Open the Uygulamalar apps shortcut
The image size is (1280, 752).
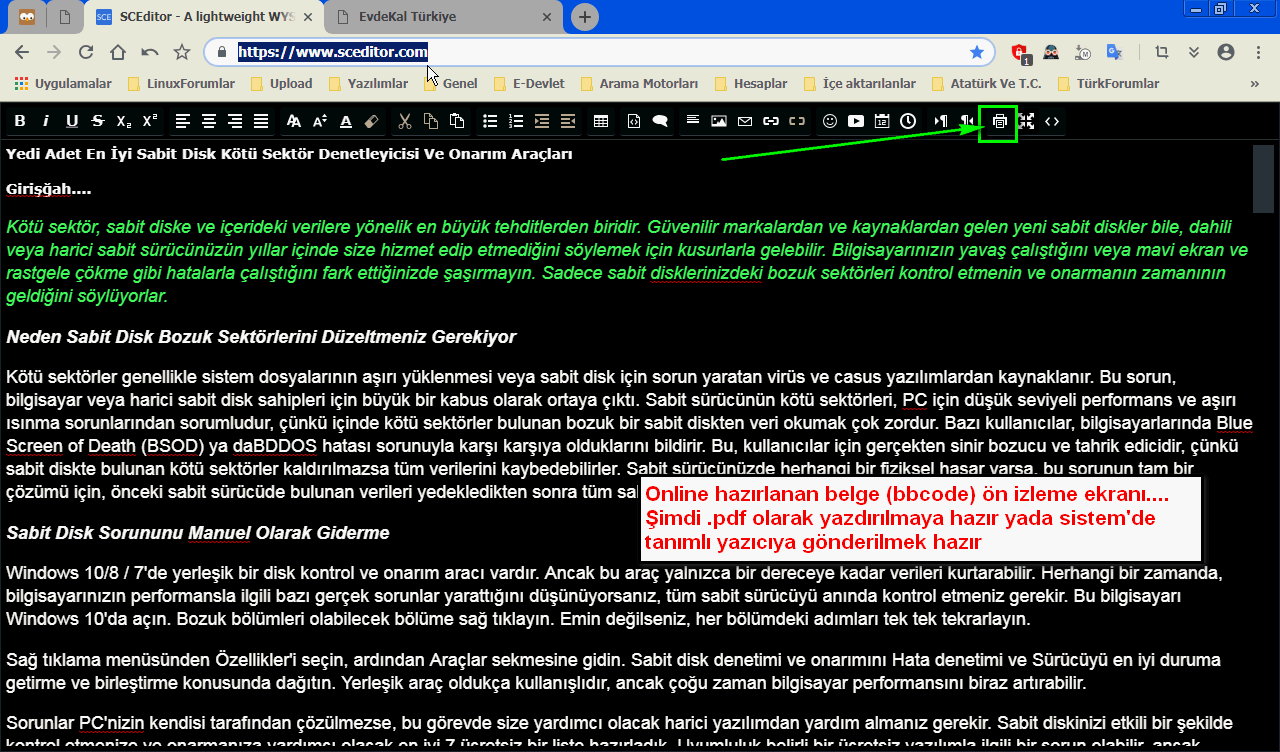click(64, 84)
